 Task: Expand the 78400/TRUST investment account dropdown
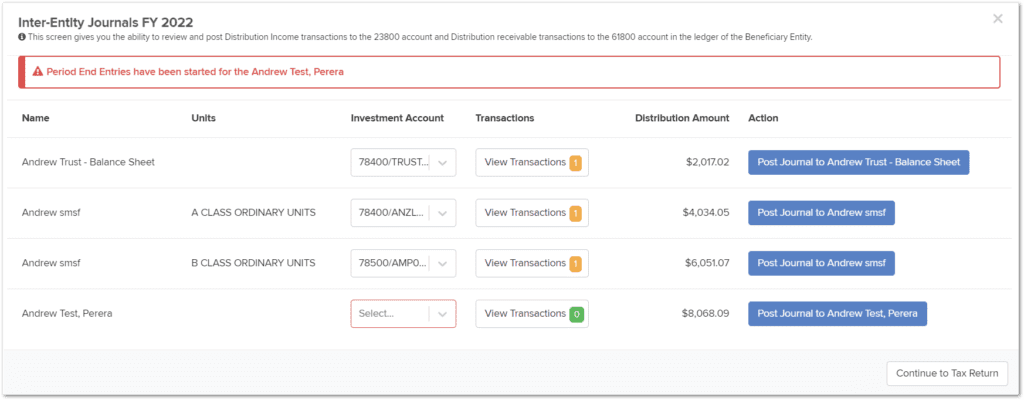coord(441,163)
